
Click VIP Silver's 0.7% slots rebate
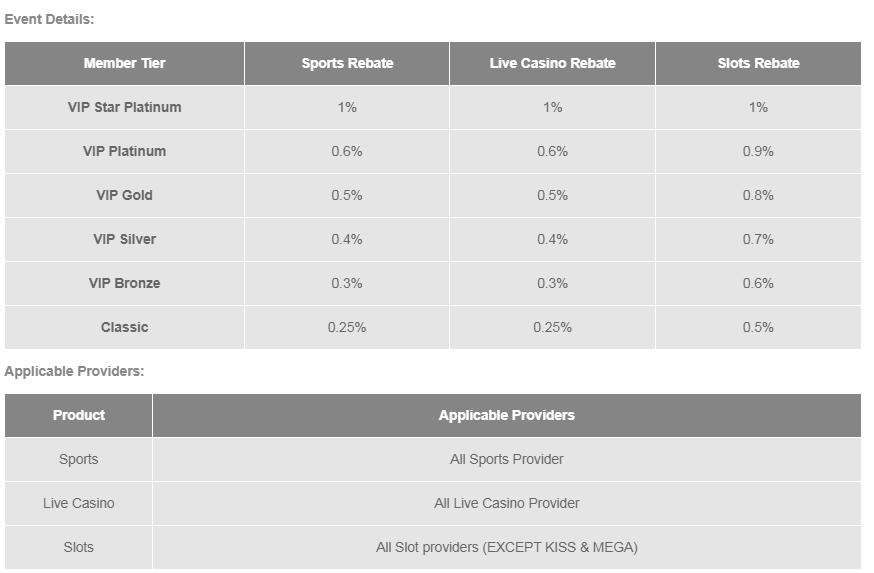tap(758, 239)
